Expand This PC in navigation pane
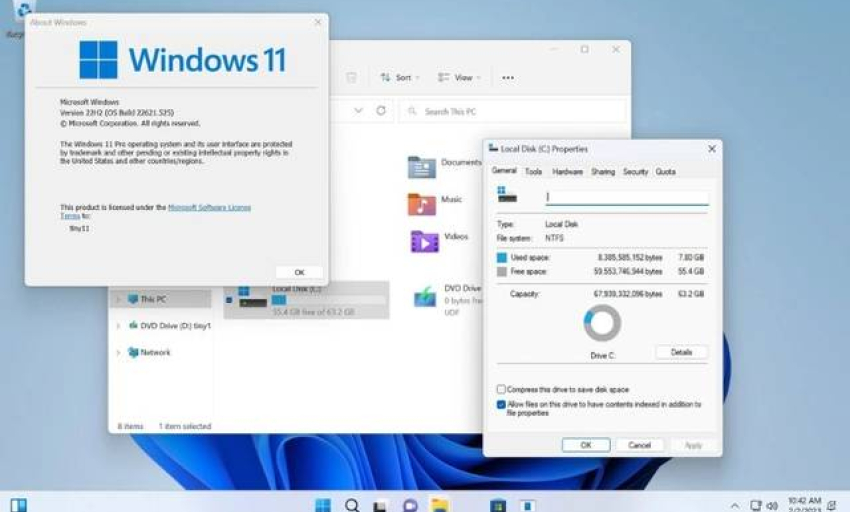The height and width of the screenshot is (512, 850). pyautogui.click(x=118, y=299)
